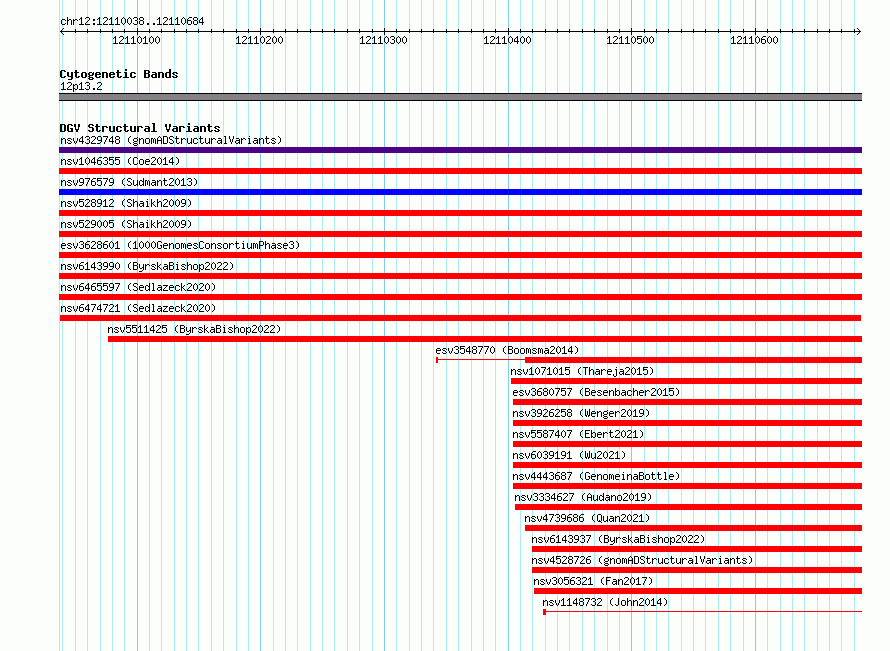Select nsv4443687 (GenomeinaBottle) label
The height and width of the screenshot is (651, 890).
pos(596,476)
